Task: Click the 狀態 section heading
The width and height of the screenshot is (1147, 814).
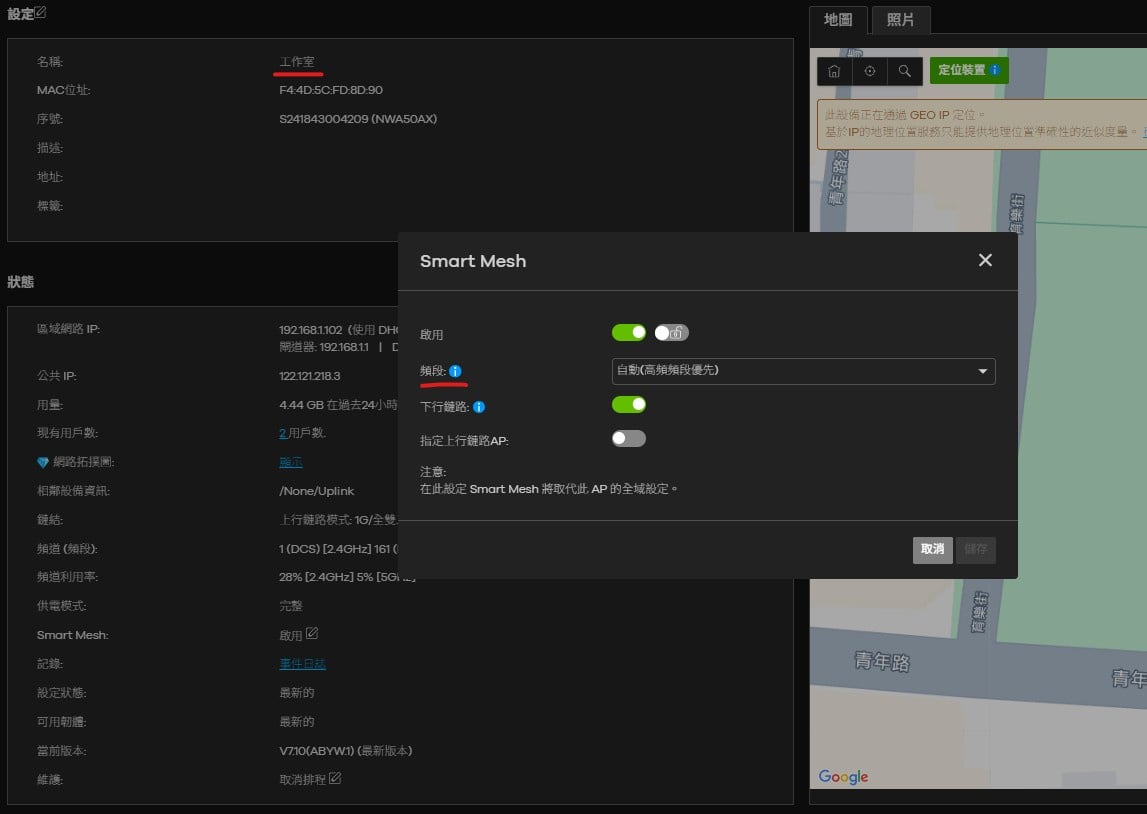Action: (x=20, y=282)
